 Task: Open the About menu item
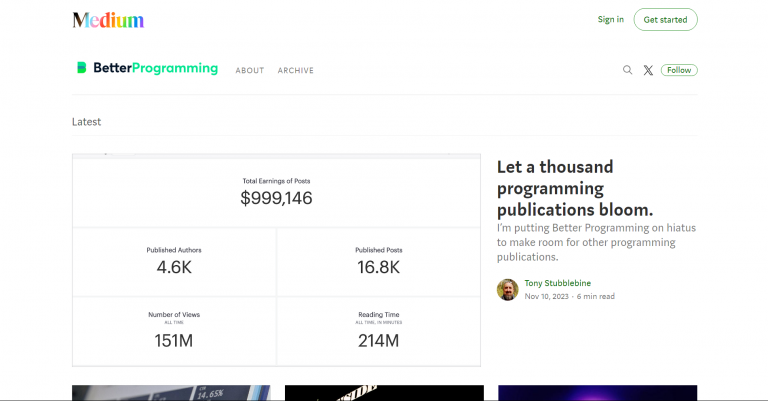(x=250, y=71)
